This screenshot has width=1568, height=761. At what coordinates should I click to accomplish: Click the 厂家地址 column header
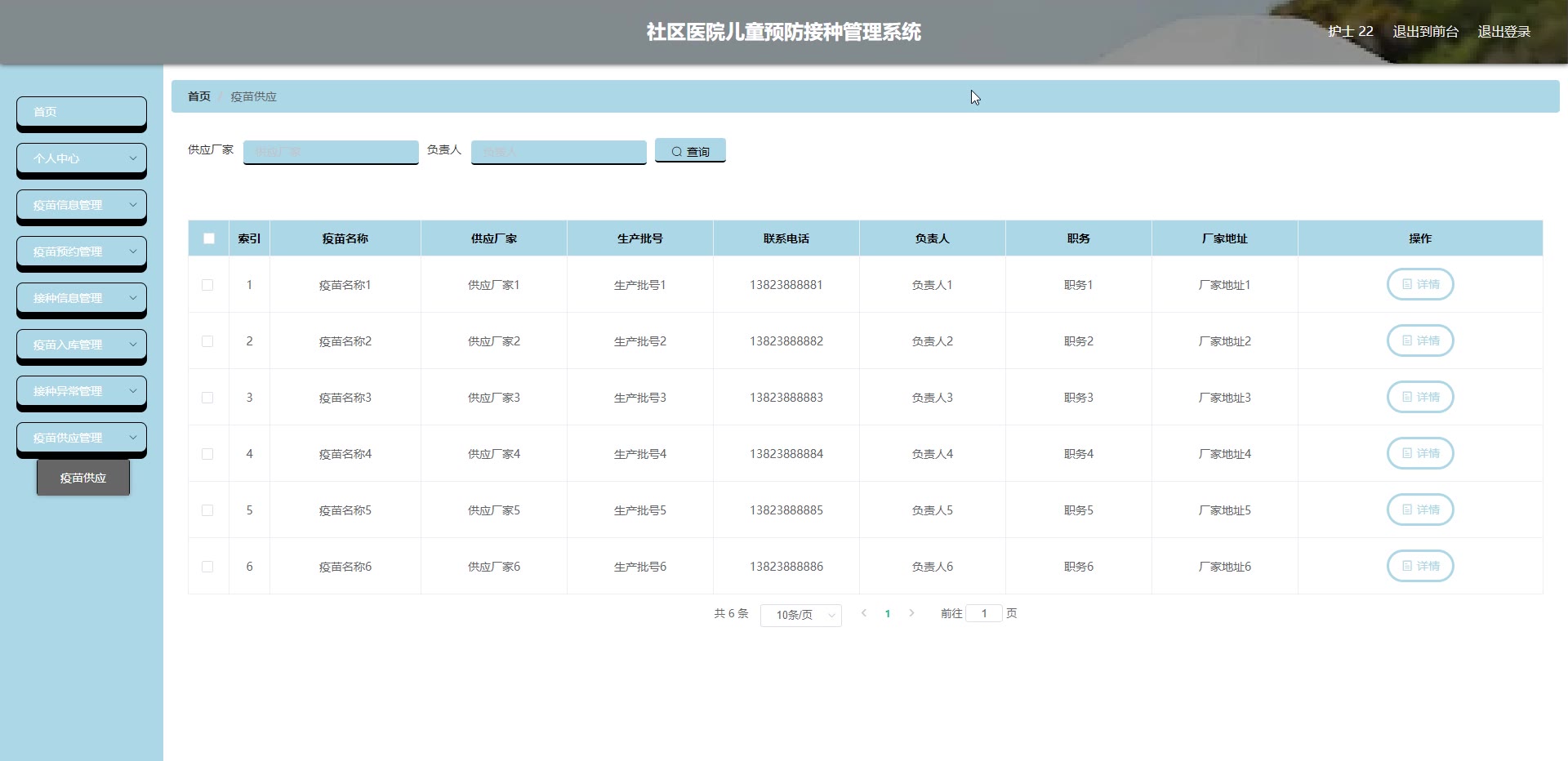(1225, 238)
